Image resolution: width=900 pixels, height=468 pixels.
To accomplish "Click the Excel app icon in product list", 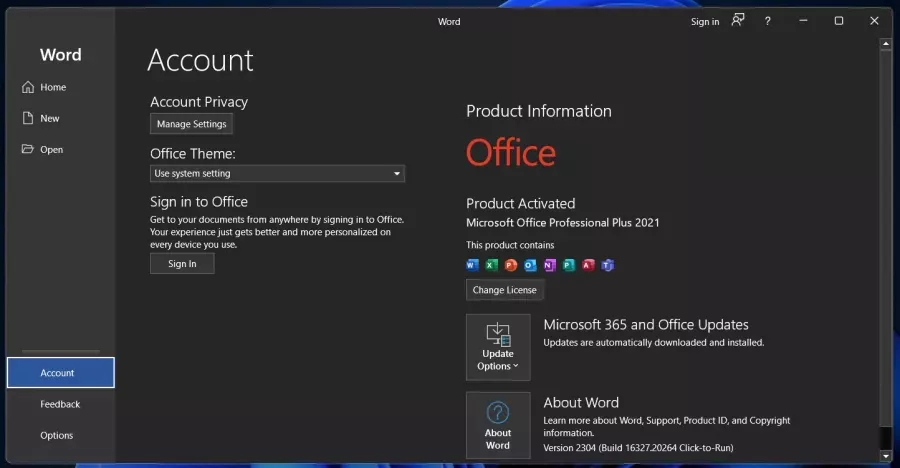I will pyautogui.click(x=491, y=265).
